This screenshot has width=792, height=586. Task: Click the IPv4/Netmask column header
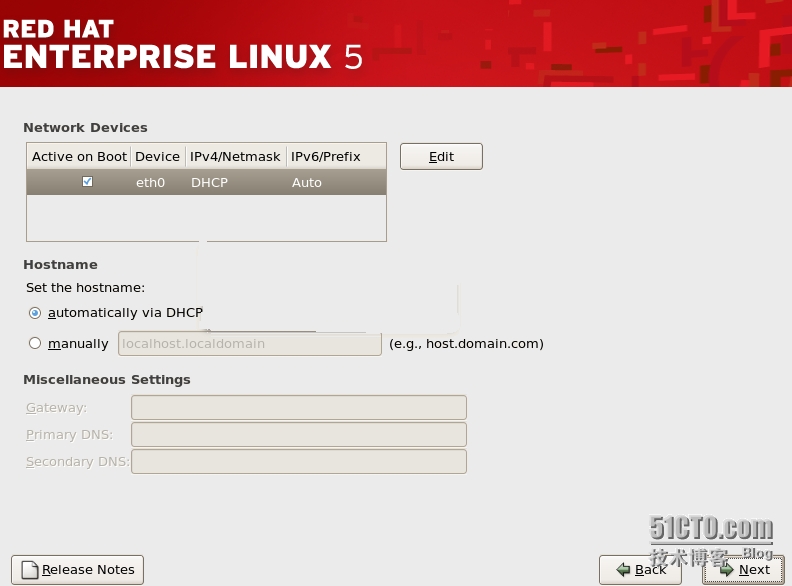tap(235, 157)
